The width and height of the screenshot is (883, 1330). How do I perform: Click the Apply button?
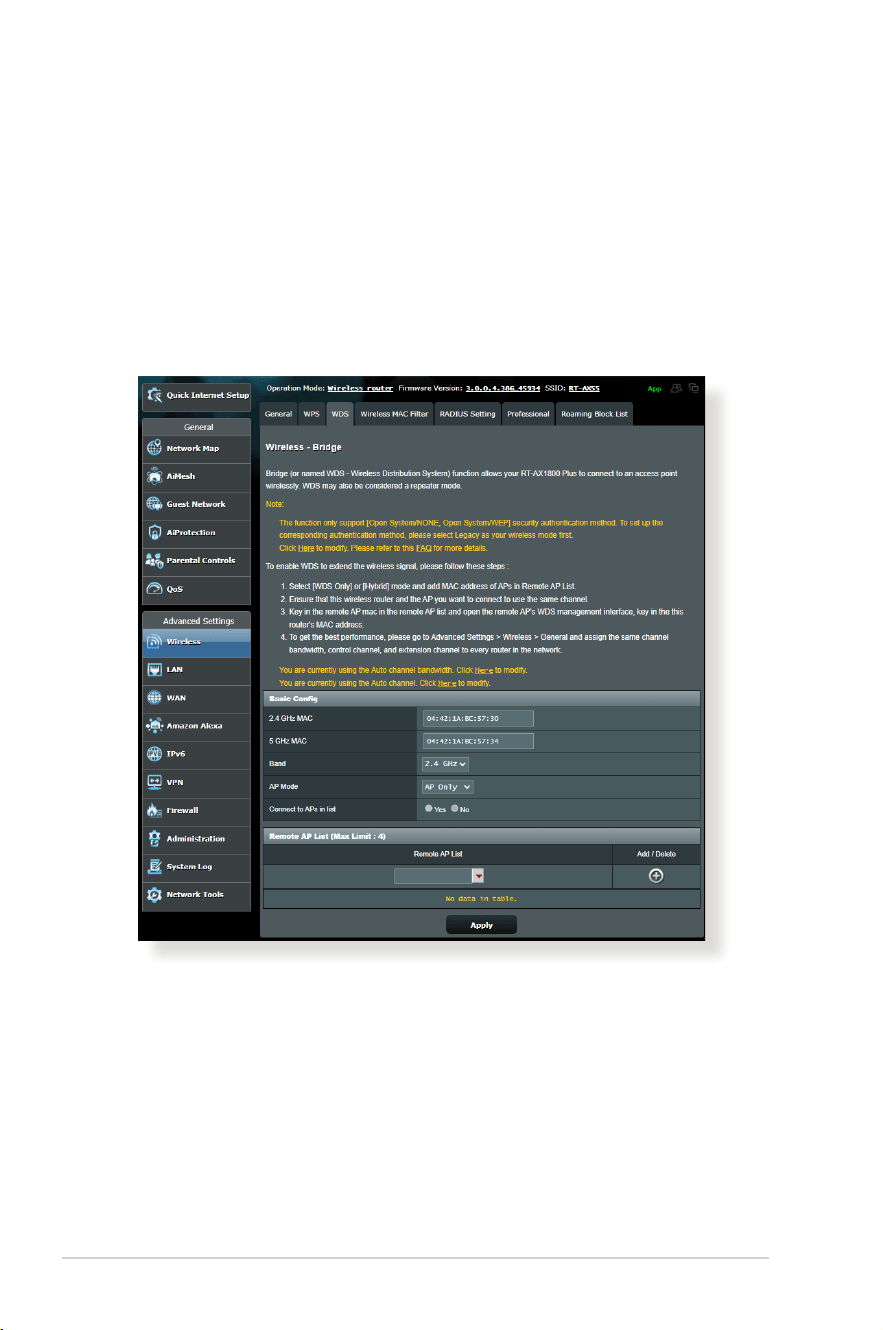click(x=481, y=925)
